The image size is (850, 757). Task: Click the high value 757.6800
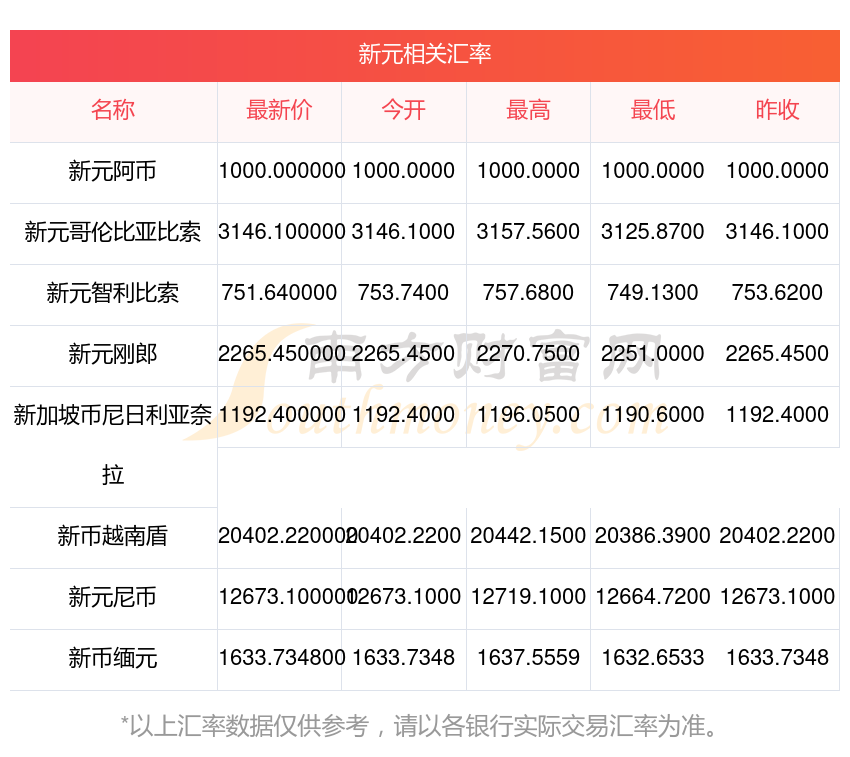click(x=528, y=293)
